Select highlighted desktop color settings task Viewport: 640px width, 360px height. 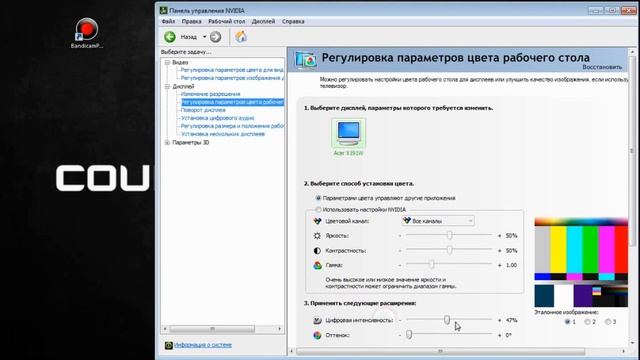pyautogui.click(x=232, y=102)
